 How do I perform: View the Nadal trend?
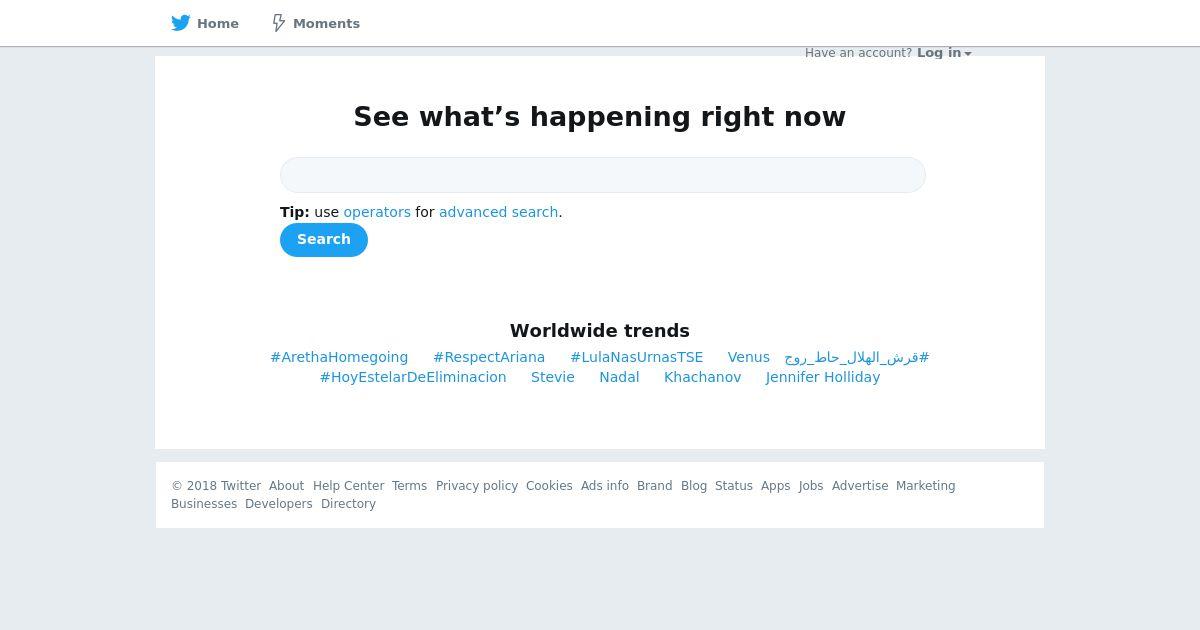click(619, 377)
